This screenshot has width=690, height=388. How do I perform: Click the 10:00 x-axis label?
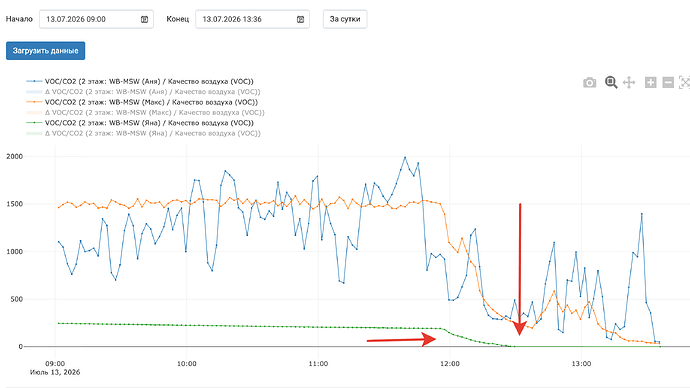click(x=187, y=364)
